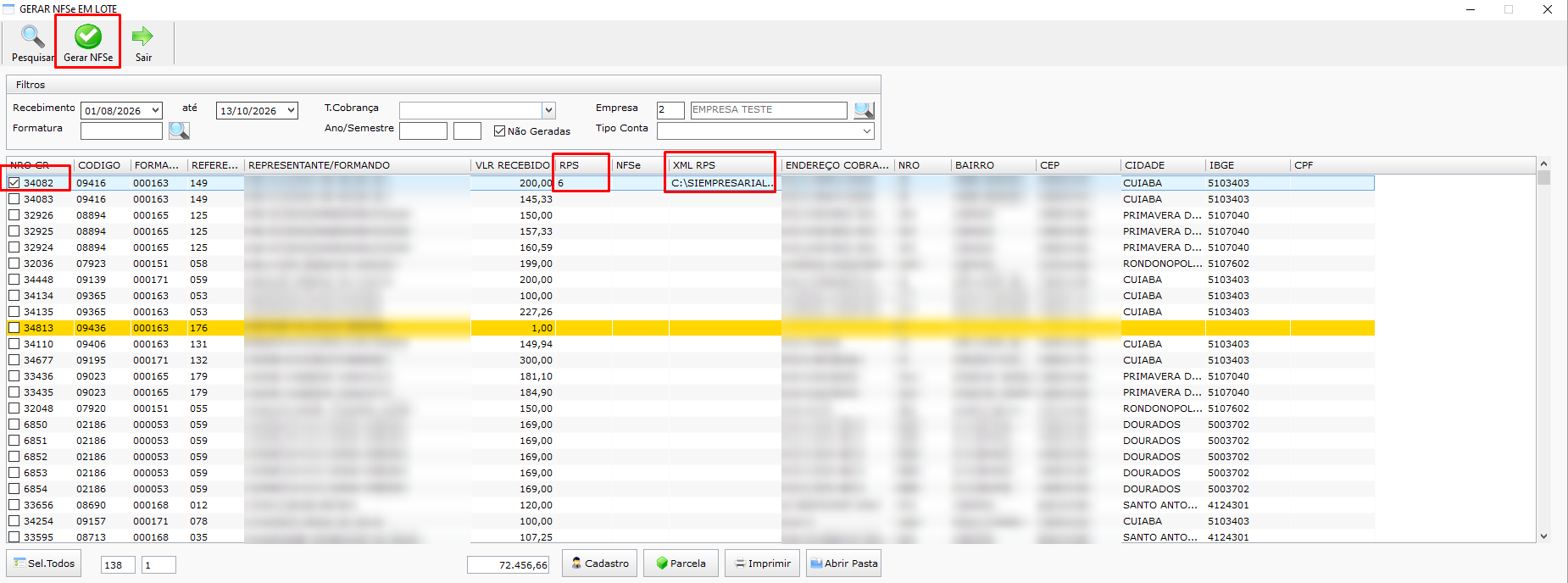
Task: Sort by the VLR RECEBIDO column header
Action: [513, 165]
